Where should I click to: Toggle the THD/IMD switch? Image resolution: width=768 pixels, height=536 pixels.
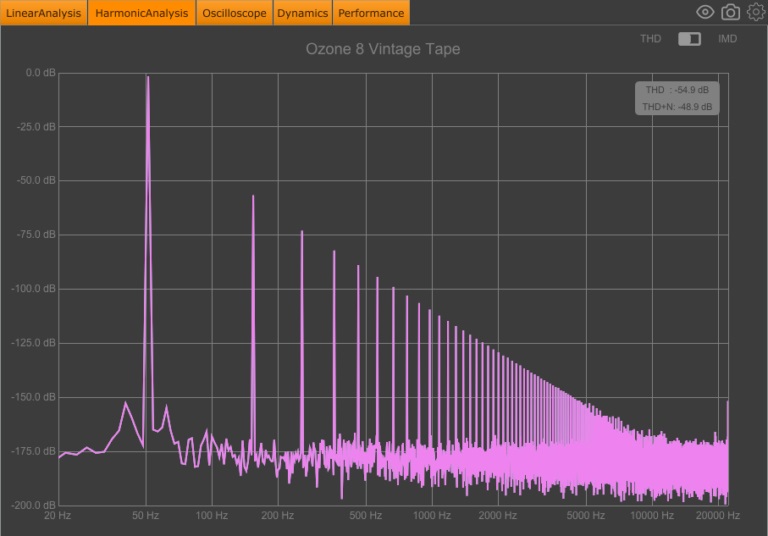(x=689, y=39)
